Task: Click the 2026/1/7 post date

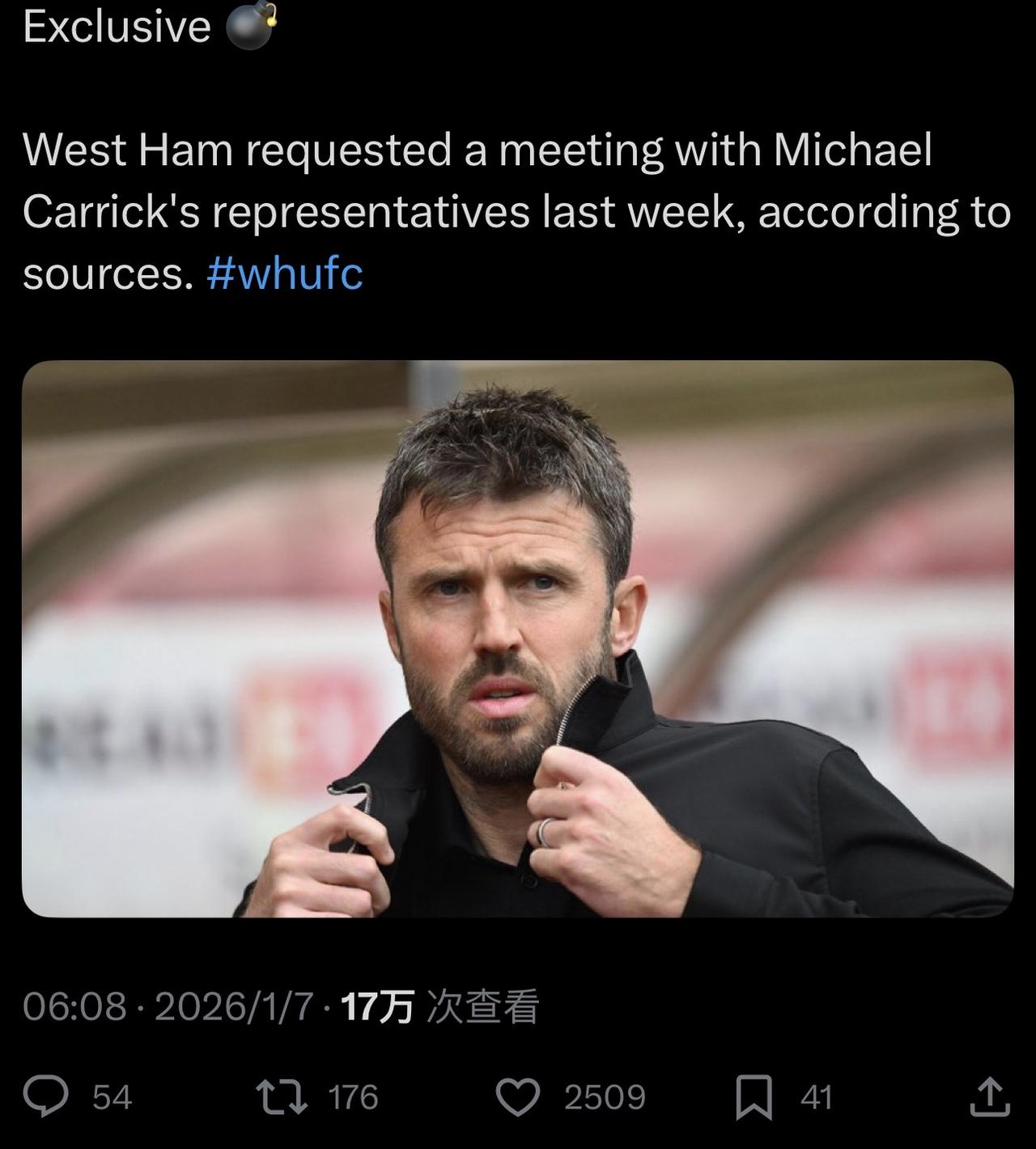Action: [x=233, y=1007]
